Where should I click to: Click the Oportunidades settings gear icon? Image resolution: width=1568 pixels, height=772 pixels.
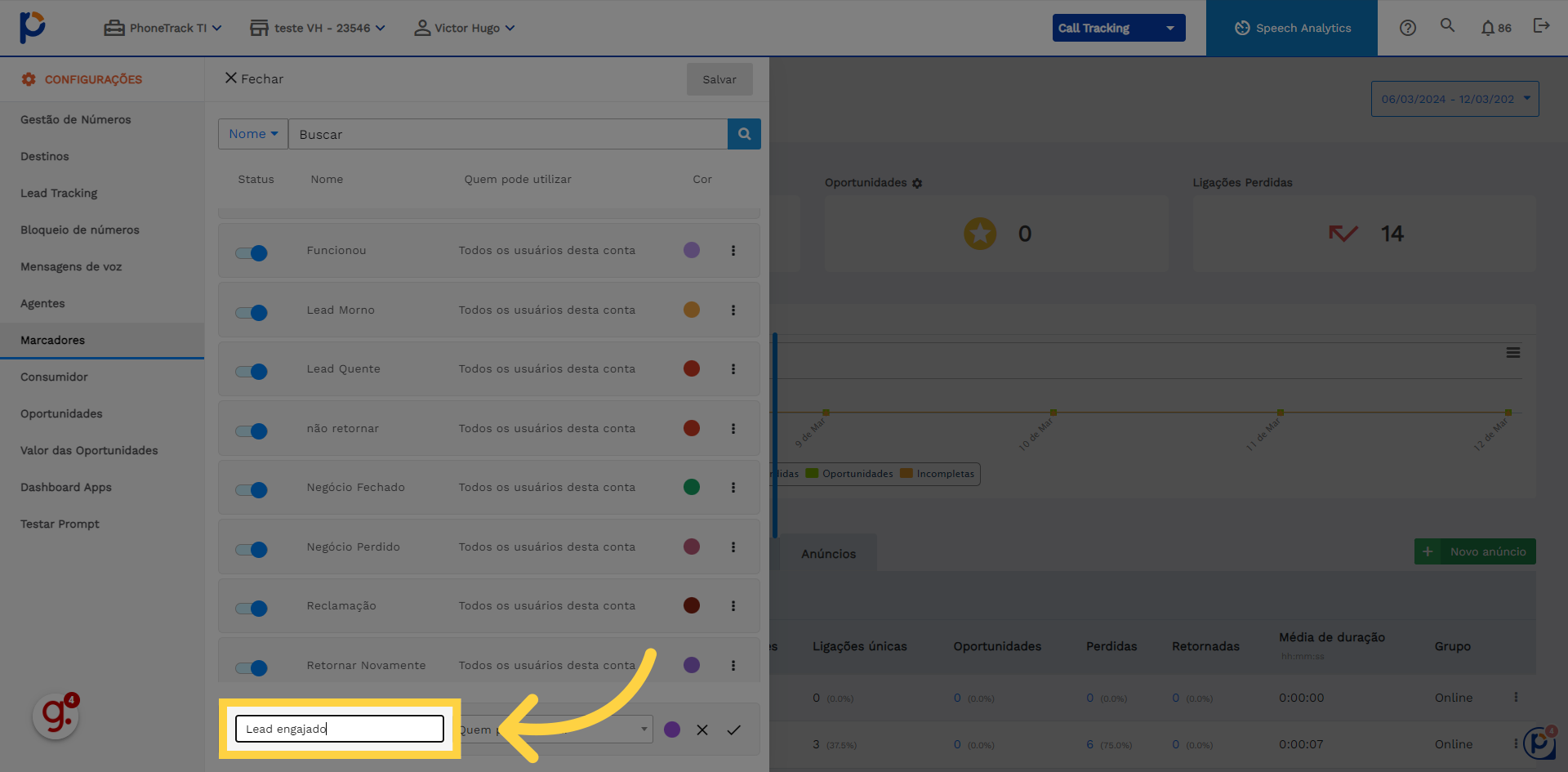917,183
